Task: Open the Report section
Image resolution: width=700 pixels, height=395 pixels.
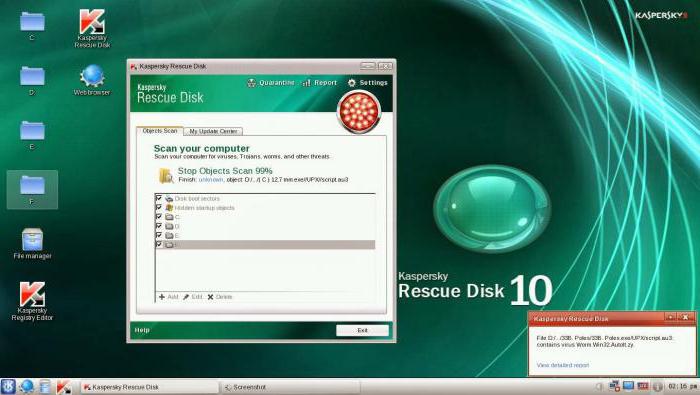Action: pyautogui.click(x=320, y=83)
